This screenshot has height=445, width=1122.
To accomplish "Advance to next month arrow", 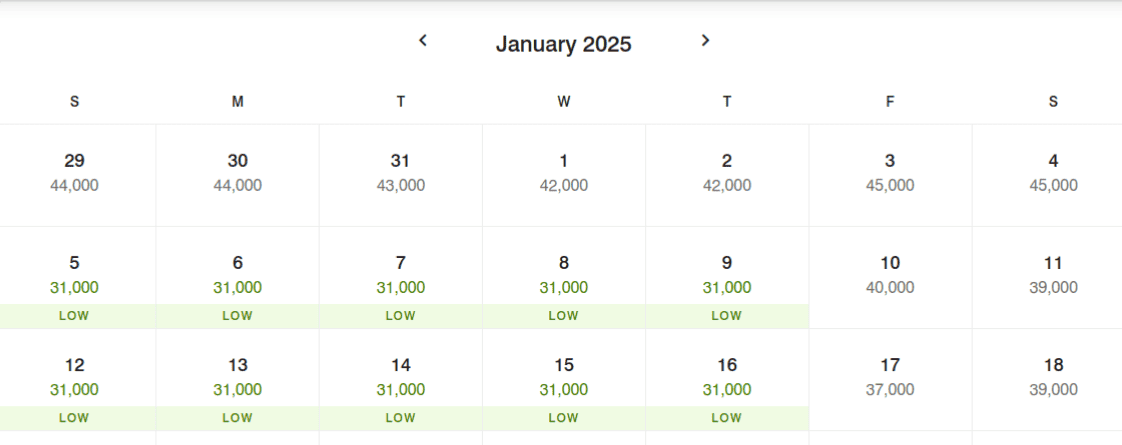I will (705, 41).
